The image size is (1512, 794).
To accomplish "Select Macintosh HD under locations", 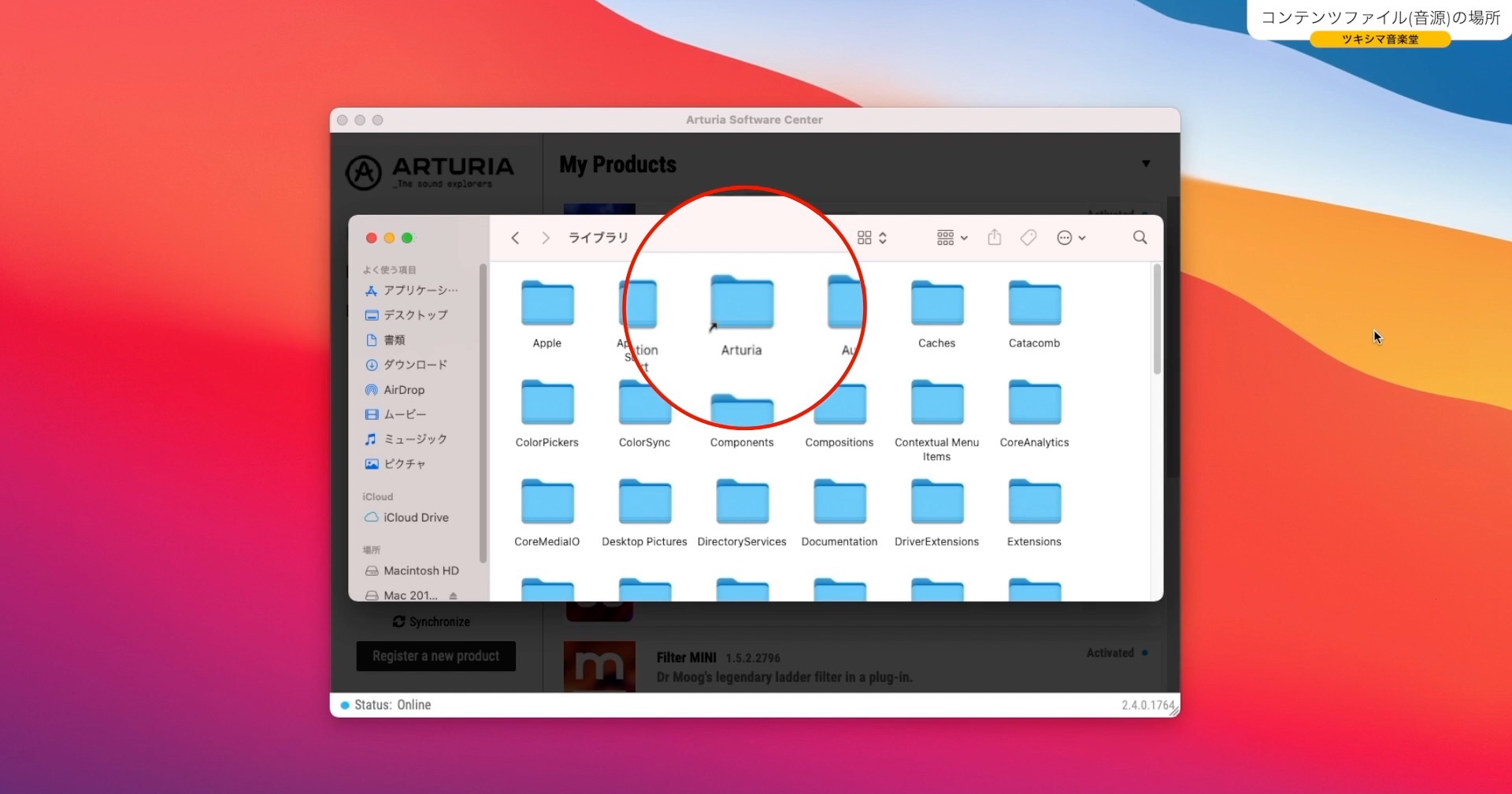I will (x=420, y=570).
